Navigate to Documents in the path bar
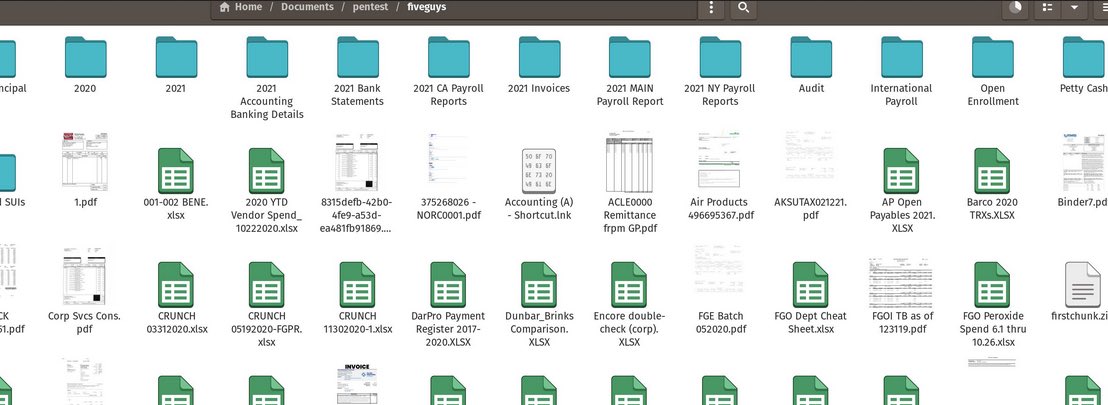Screen dimensions: 1108x405 (307, 7)
